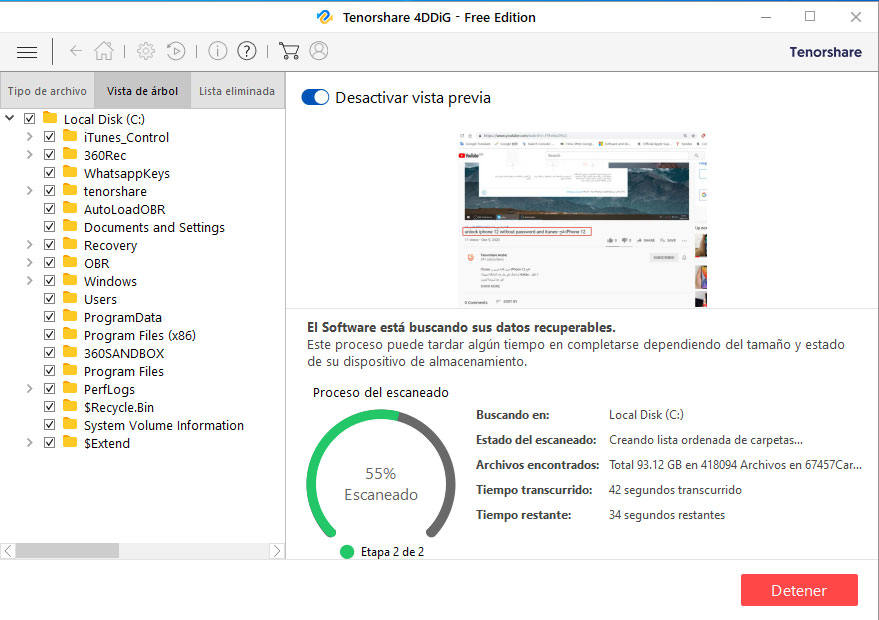Viewport: 879px width, 620px height.
Task: Click the YouTube preview thumbnail
Action: coord(582,219)
